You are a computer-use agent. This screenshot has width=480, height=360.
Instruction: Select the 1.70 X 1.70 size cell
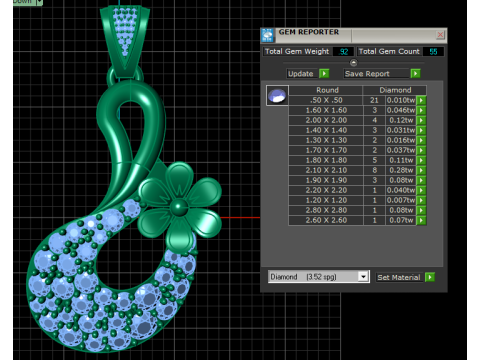coord(326,150)
